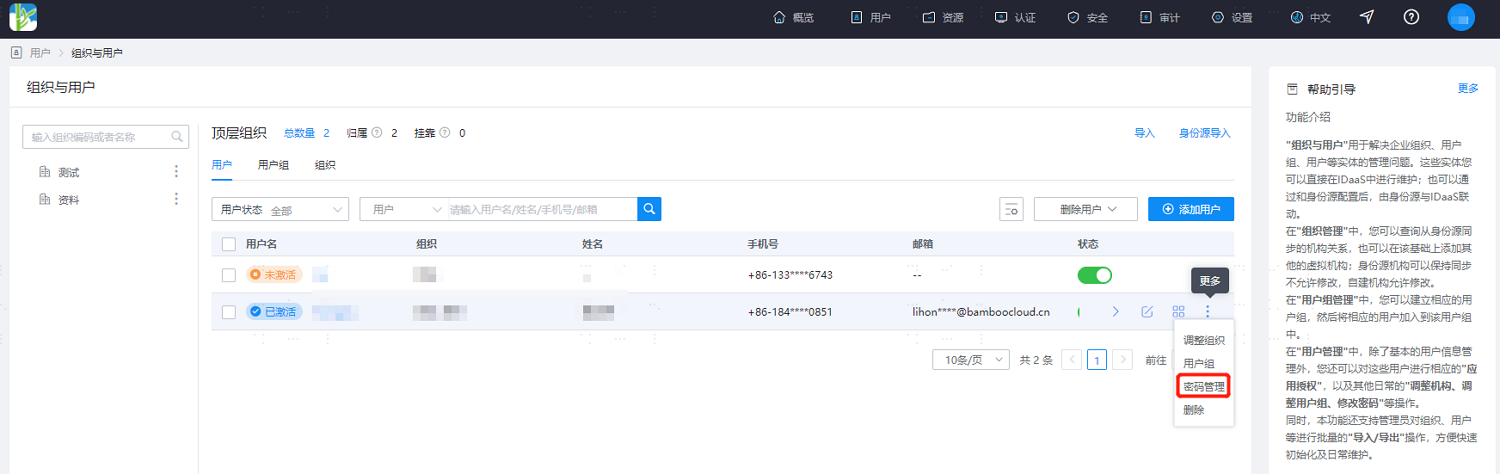Screen dimensions: 1500x474
Task: Click phone number +86-184****0851
Action: (790, 312)
